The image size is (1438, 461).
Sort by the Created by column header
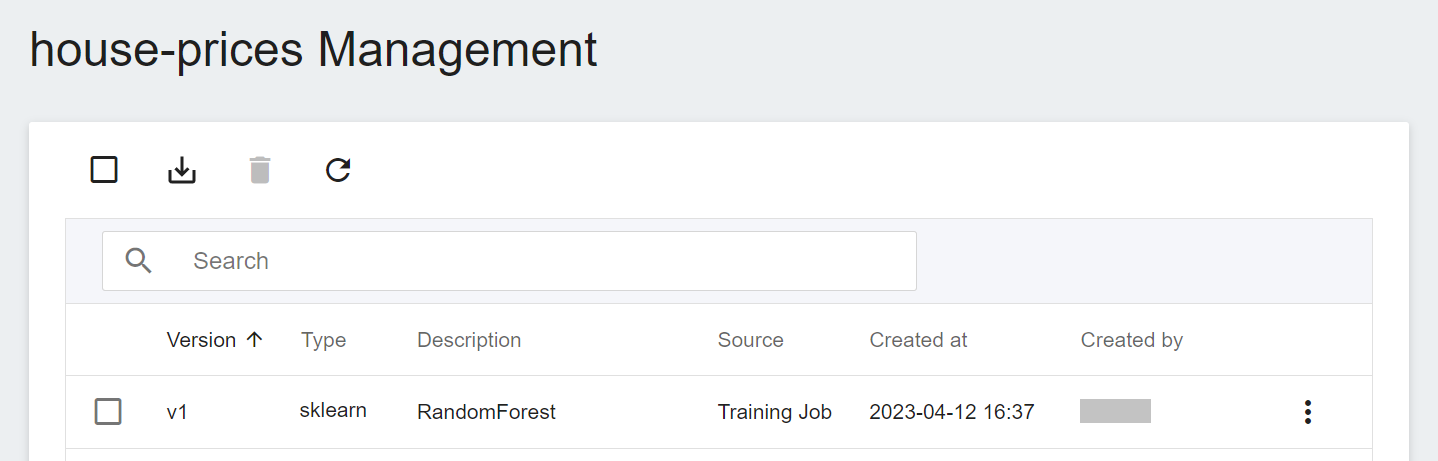(1131, 340)
